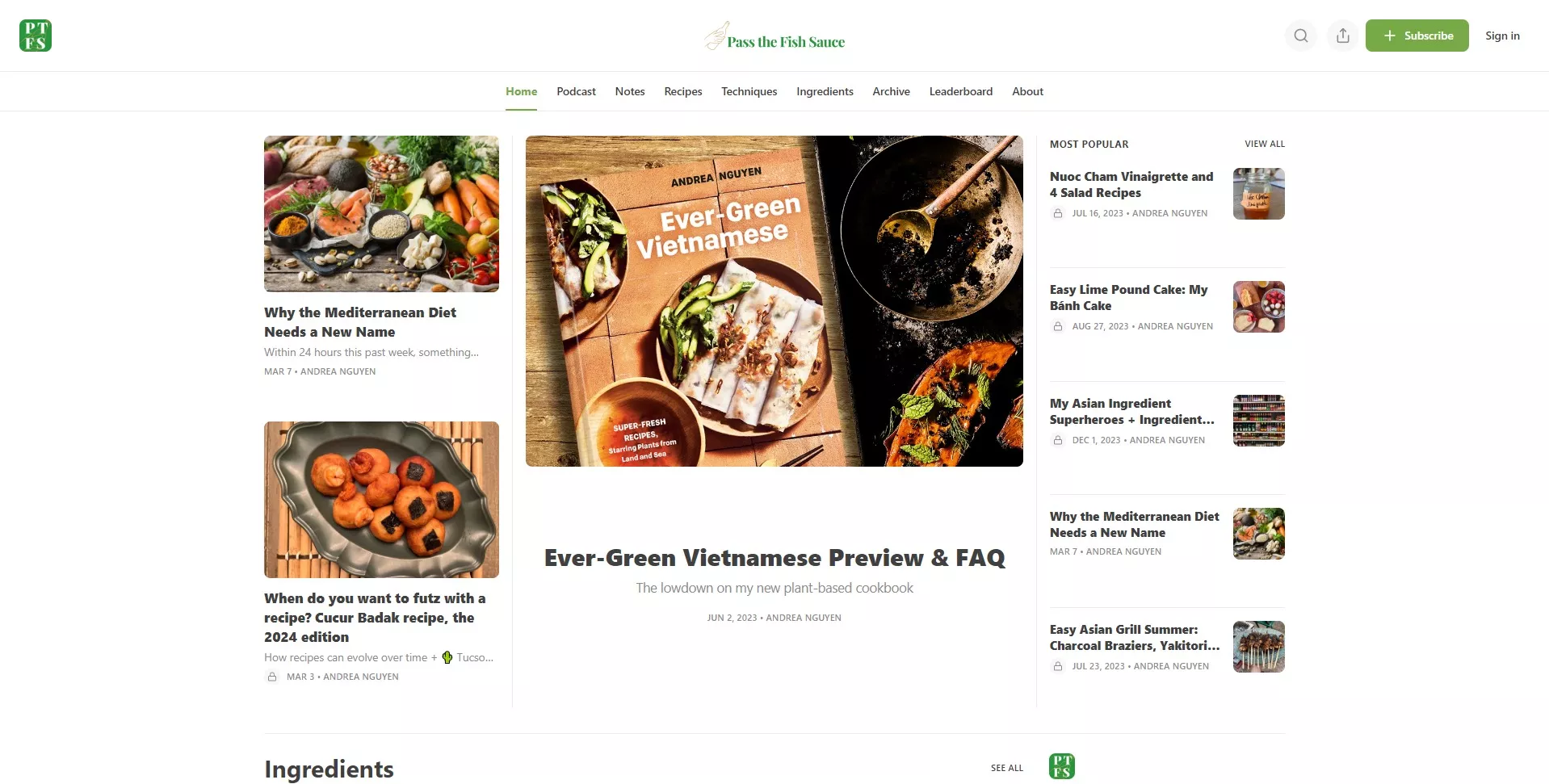Click 'MAR 3 • ANDREA NGUYEN' byline
1549x784 pixels.
click(x=342, y=677)
